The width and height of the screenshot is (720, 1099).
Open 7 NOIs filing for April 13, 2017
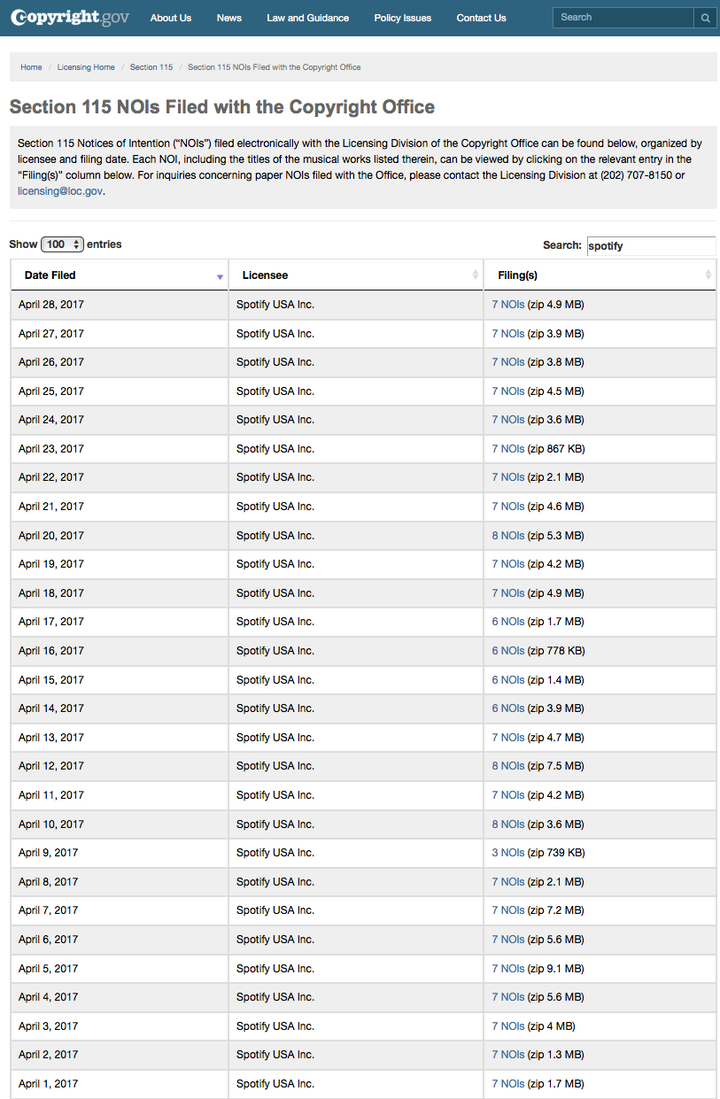pos(508,737)
